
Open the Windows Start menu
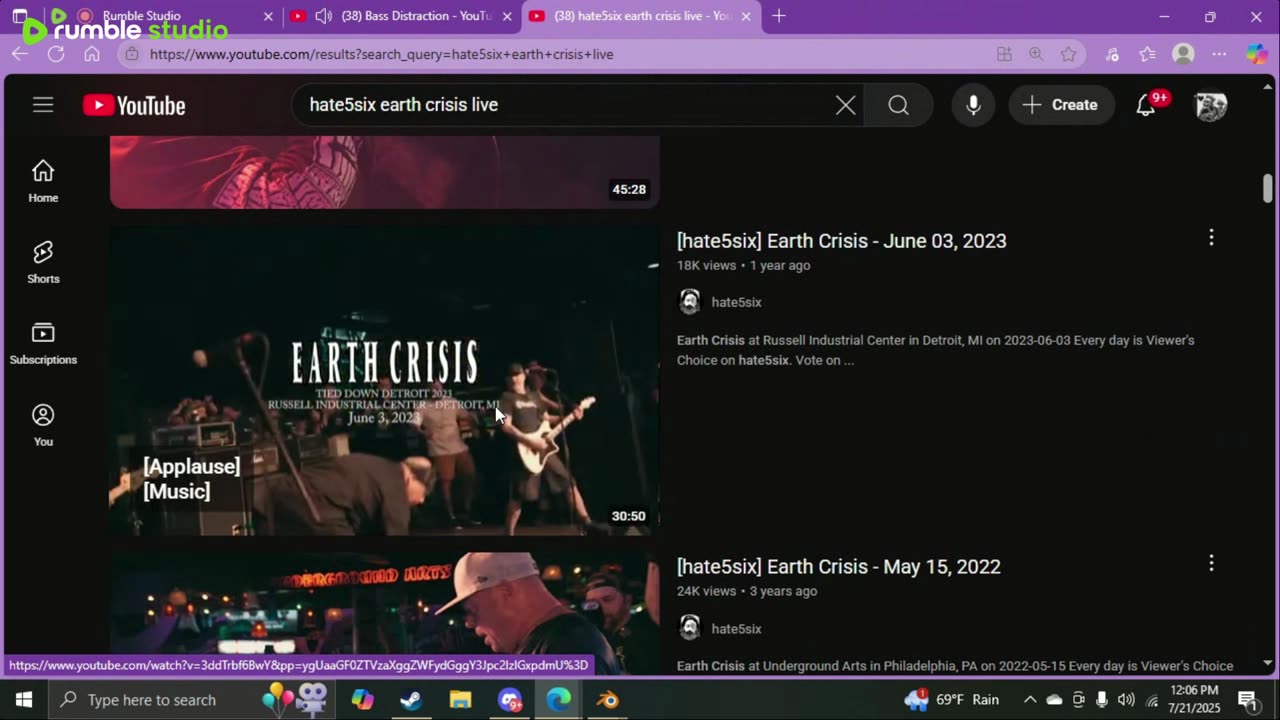click(x=24, y=700)
